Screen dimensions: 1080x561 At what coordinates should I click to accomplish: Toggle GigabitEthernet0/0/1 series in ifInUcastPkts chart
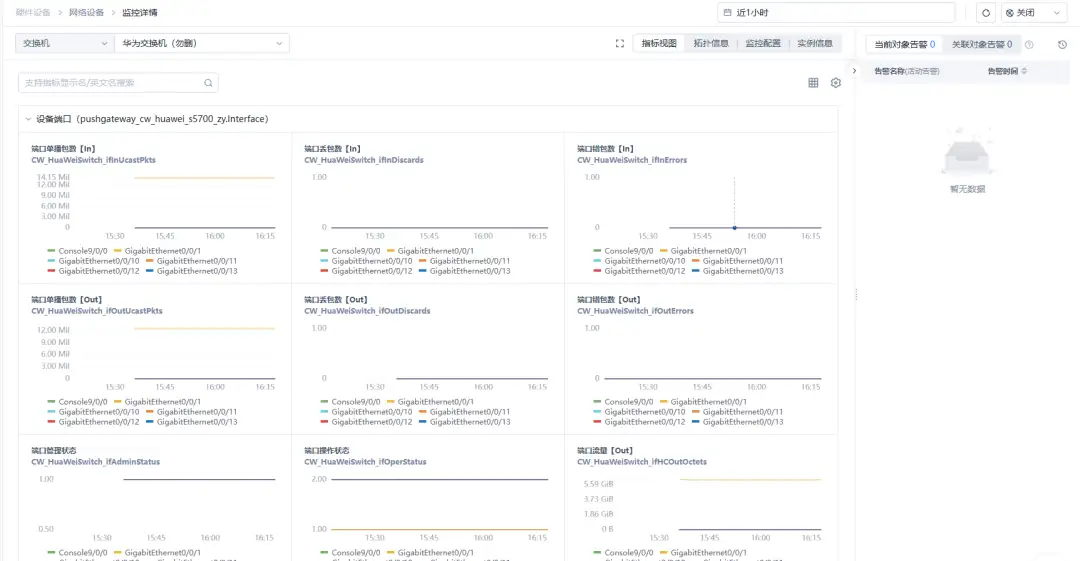(157, 252)
